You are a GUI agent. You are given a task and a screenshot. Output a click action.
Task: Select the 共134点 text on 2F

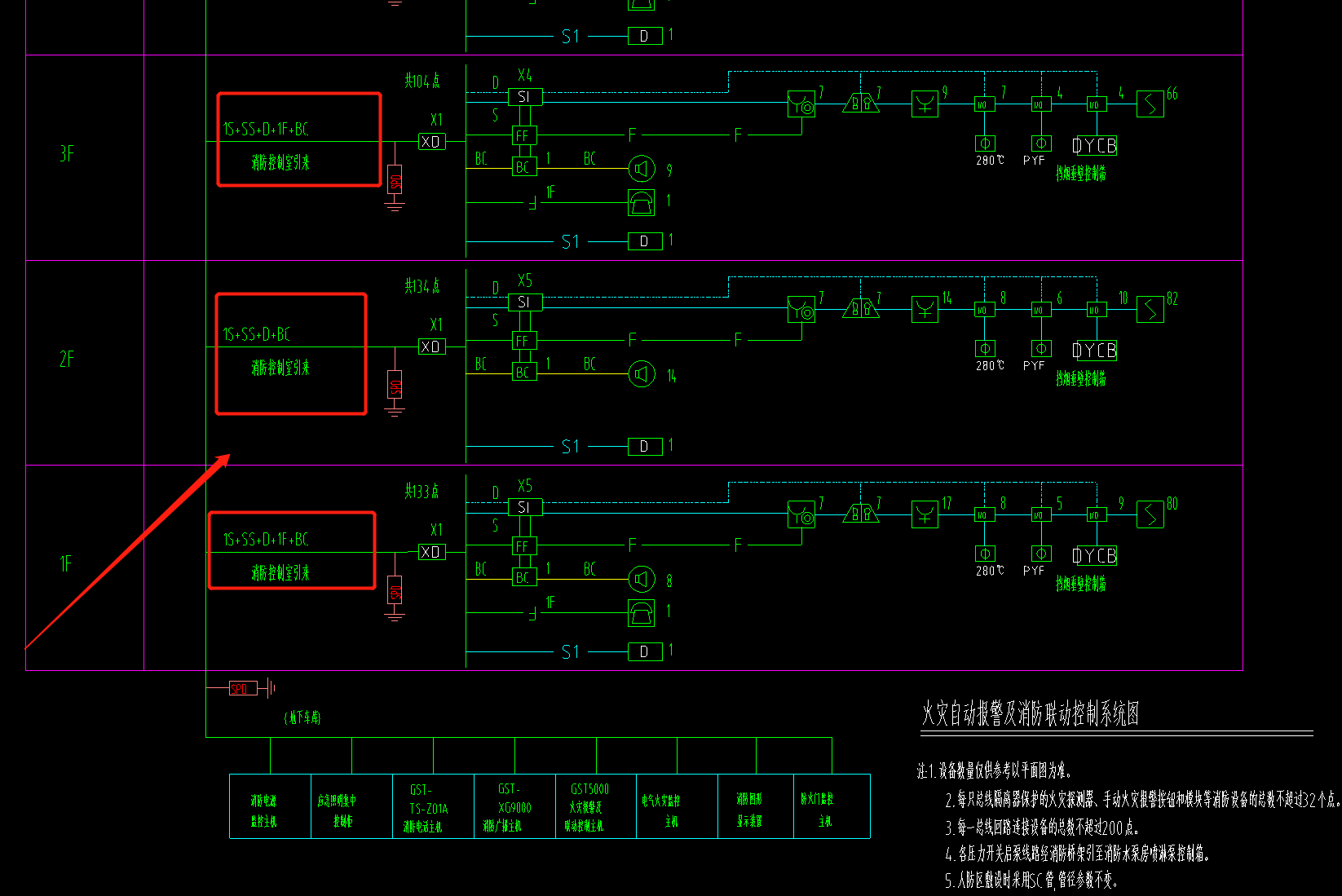[x=422, y=286]
